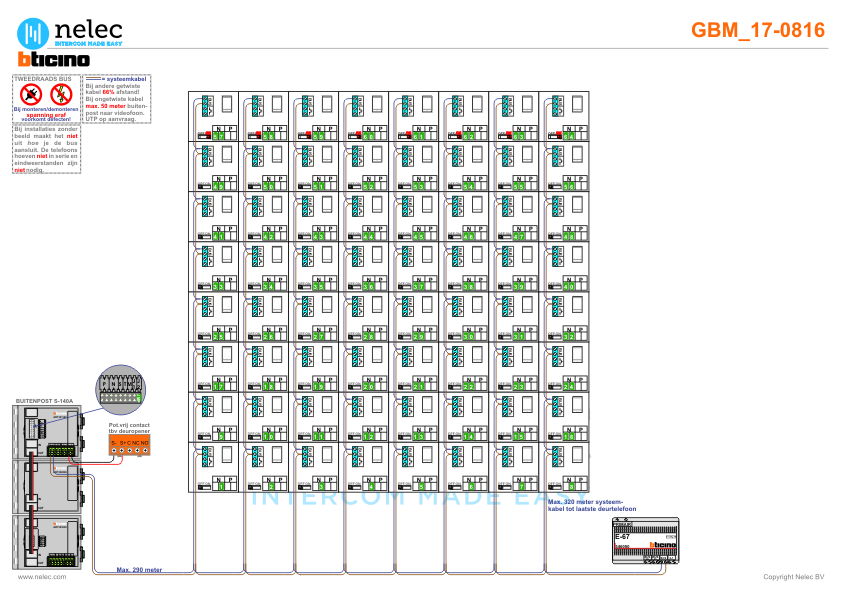Click the Copyright Nelec BV text
Viewport: 841px width, 595px height.
click(793, 577)
